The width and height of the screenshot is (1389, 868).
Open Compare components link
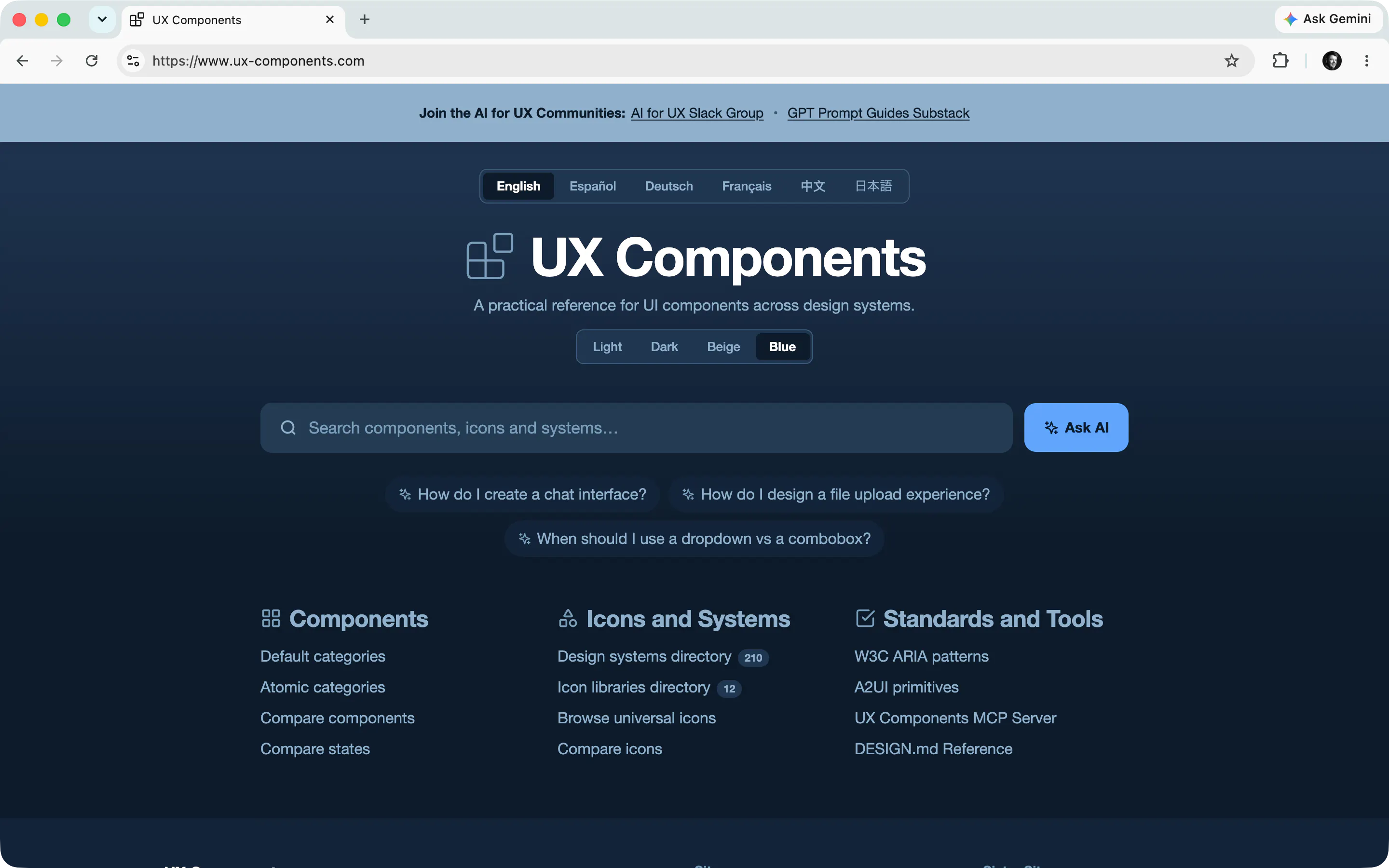point(338,718)
